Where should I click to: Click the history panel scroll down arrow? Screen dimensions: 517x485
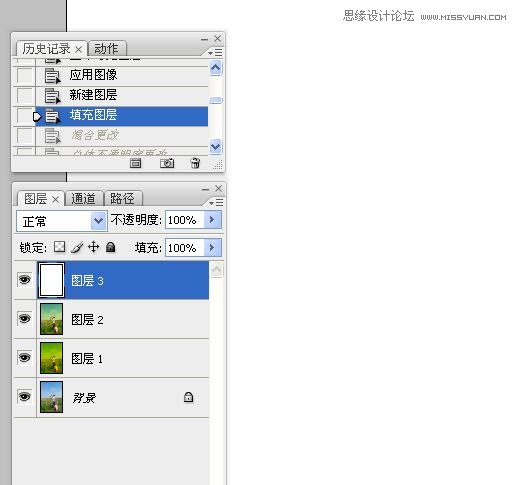216,146
